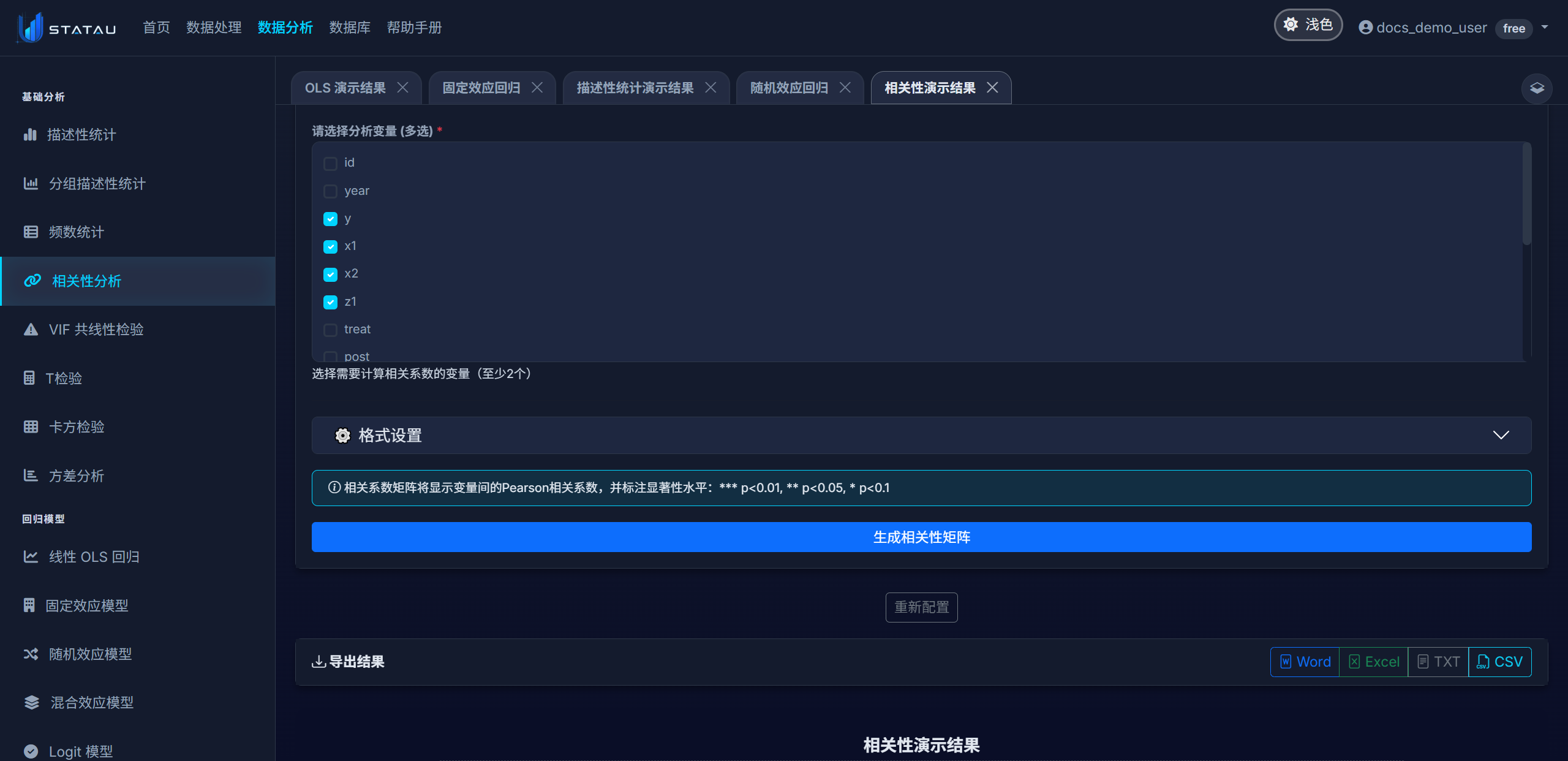Close the 固定效应回归 tab
This screenshot has height=761, width=1568.
coord(537,88)
